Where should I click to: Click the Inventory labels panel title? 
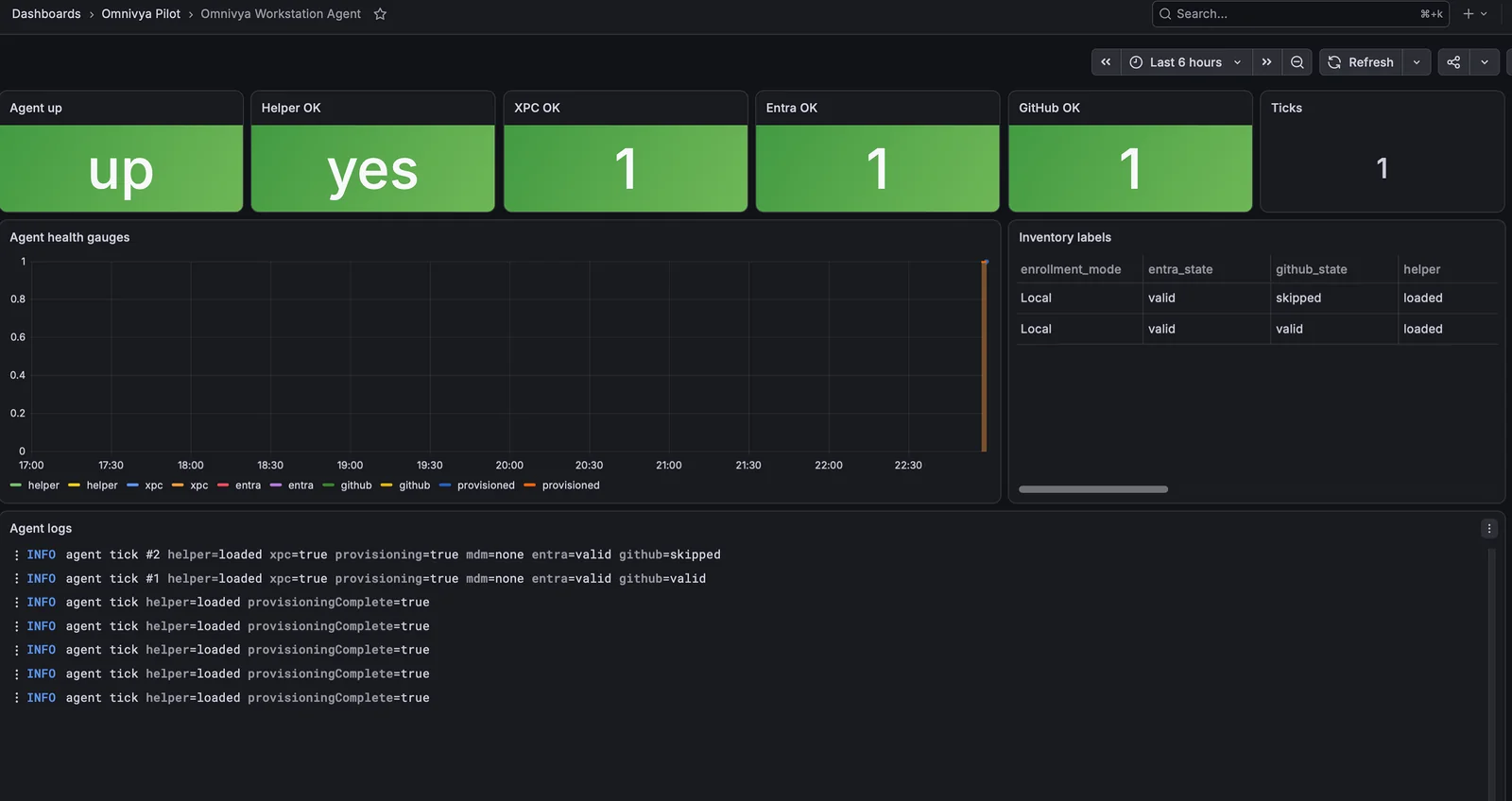(1065, 237)
